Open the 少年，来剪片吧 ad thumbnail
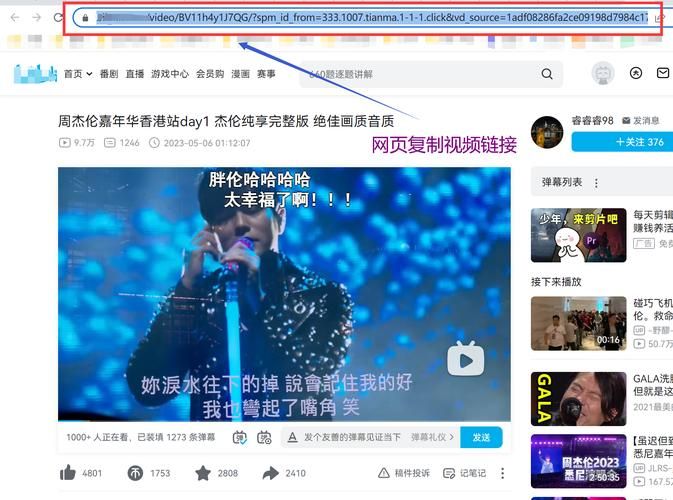The height and width of the screenshot is (500, 673). click(579, 235)
